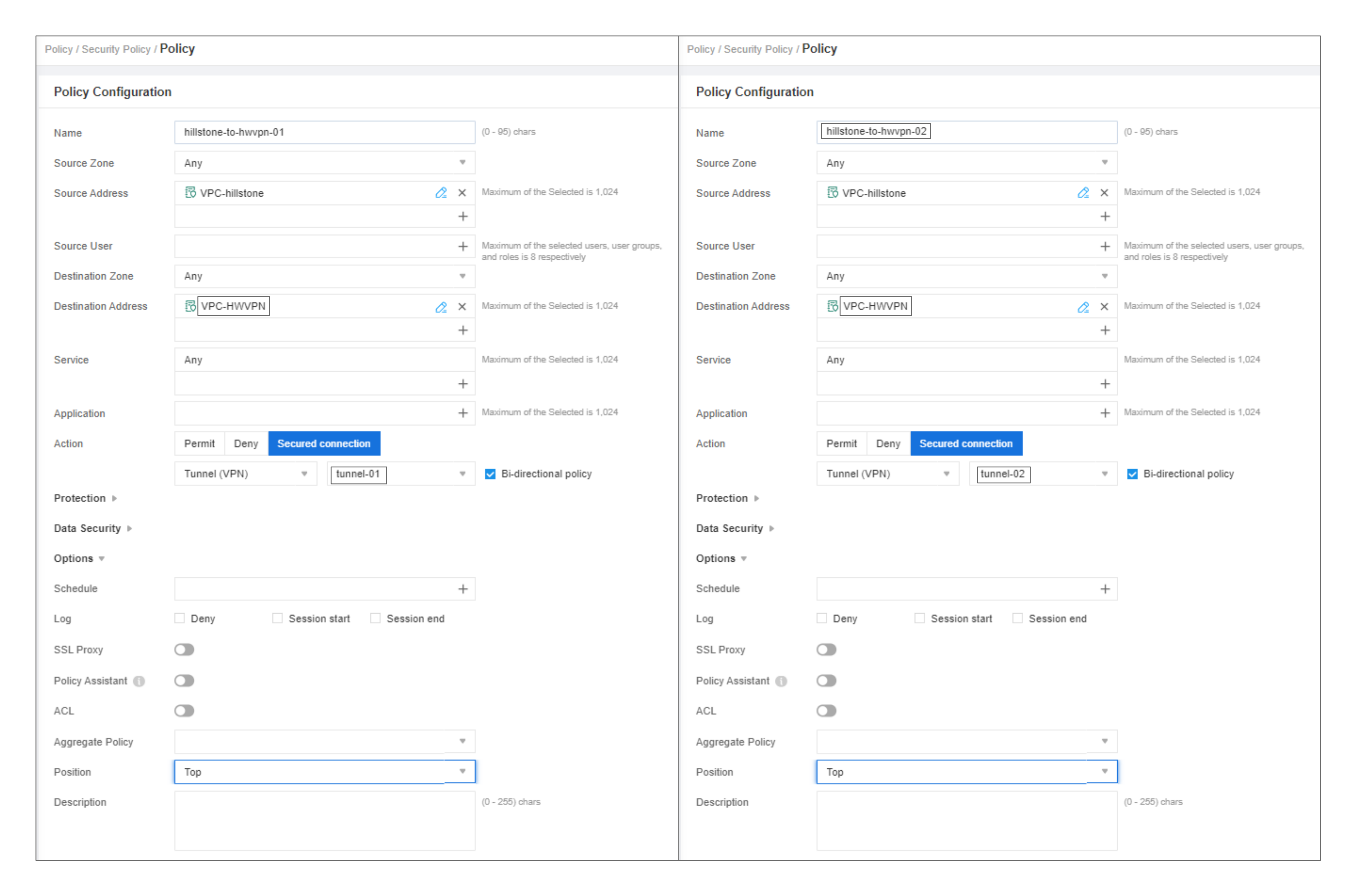Image resolution: width=1356 pixels, height=896 pixels.
Task: Add destination address with plus in left policy
Action: coord(463,330)
